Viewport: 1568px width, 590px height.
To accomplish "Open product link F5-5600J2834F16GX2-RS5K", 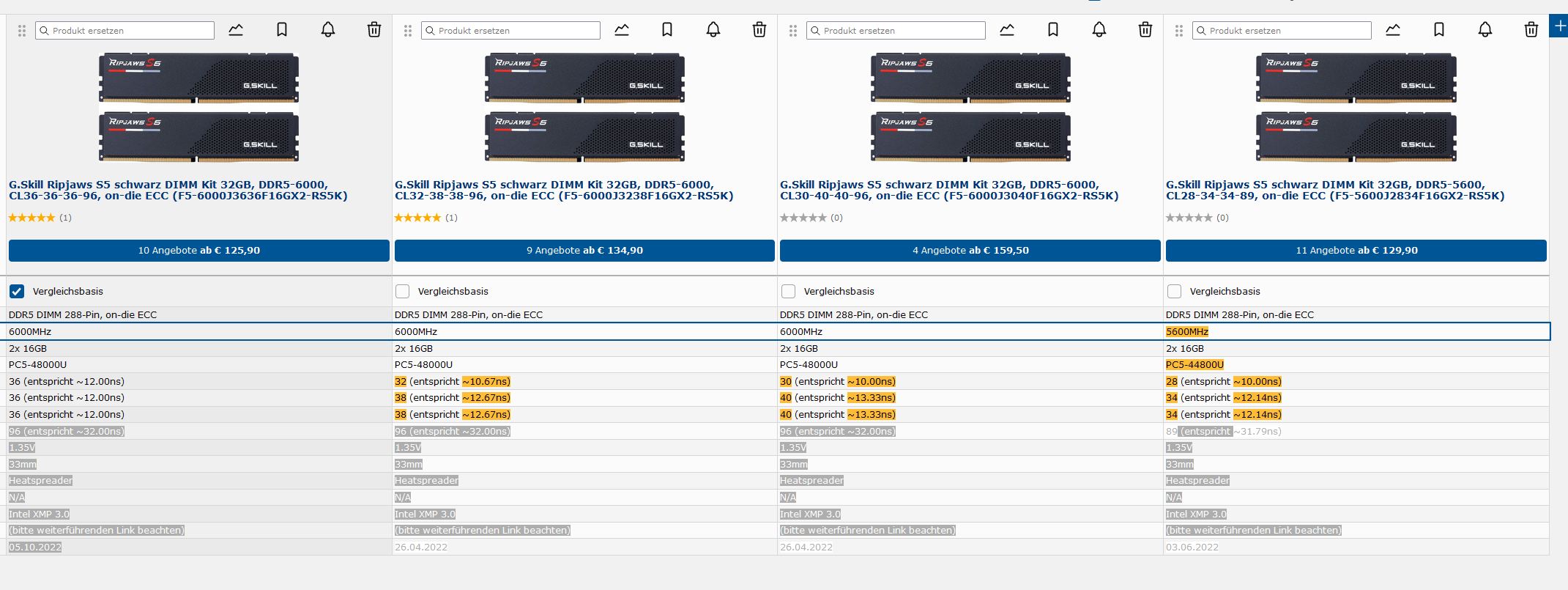I will [1335, 191].
